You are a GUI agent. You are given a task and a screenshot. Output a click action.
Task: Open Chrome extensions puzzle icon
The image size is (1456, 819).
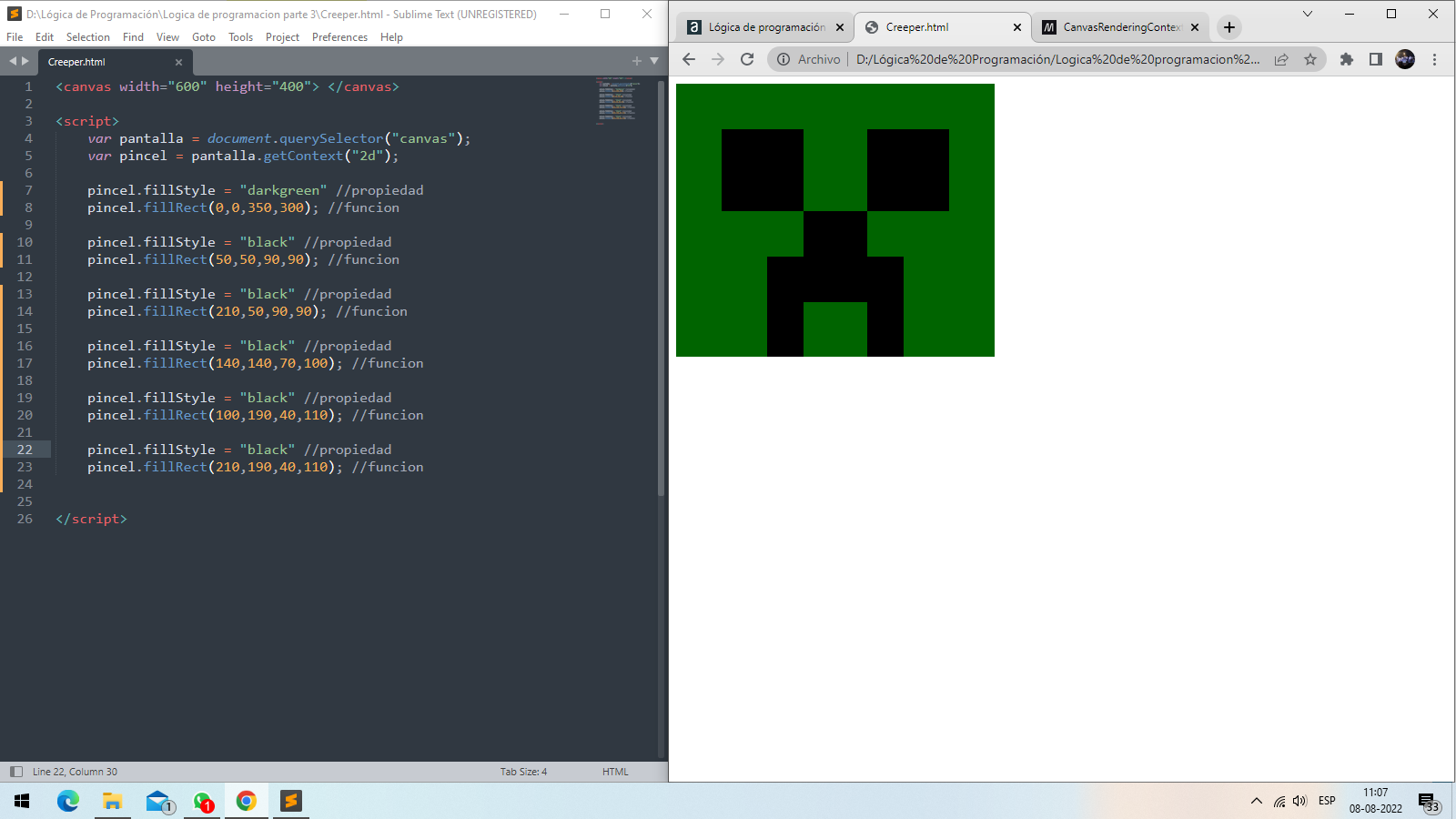[x=1347, y=59]
